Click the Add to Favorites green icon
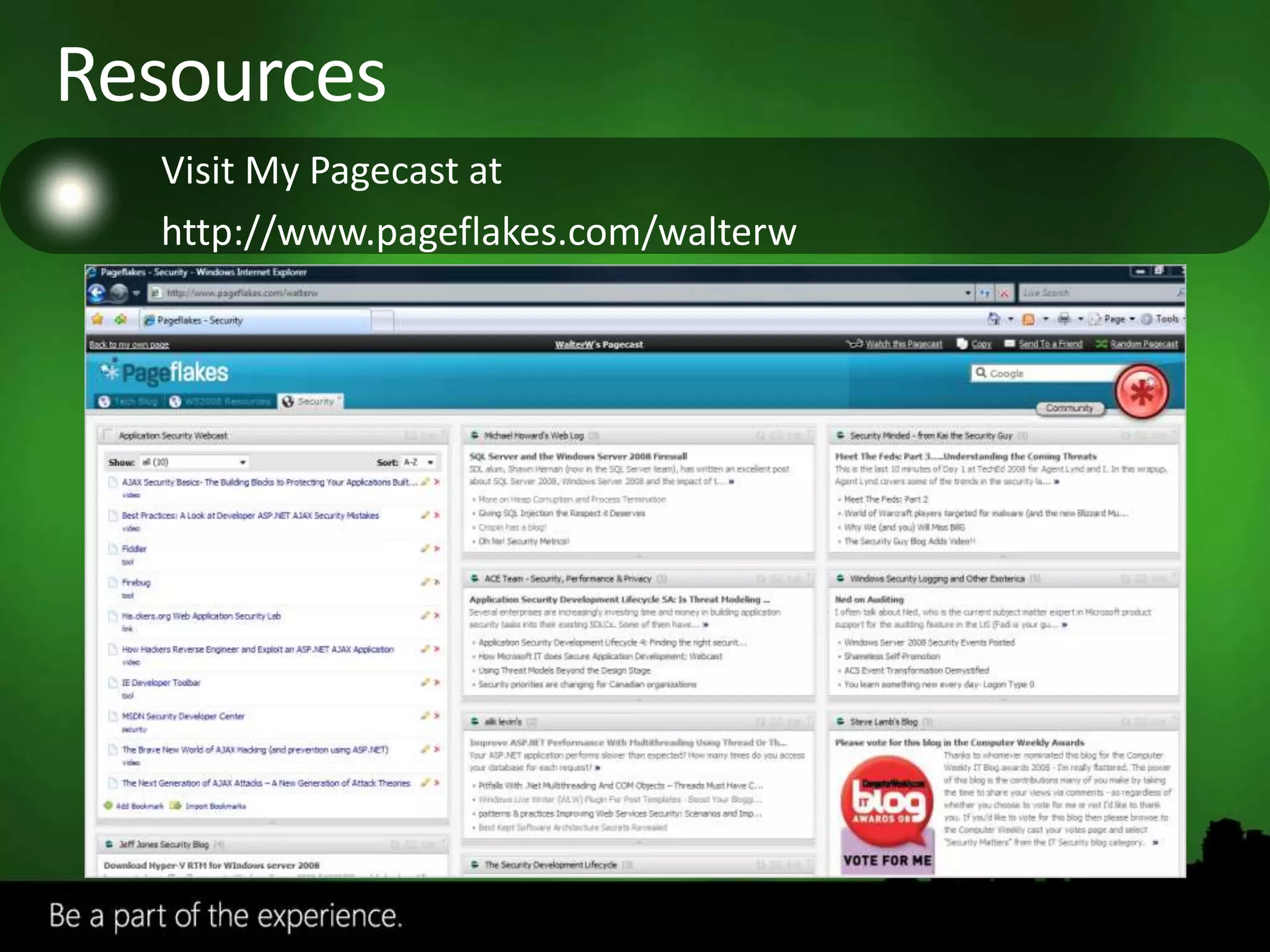 (x=120, y=319)
